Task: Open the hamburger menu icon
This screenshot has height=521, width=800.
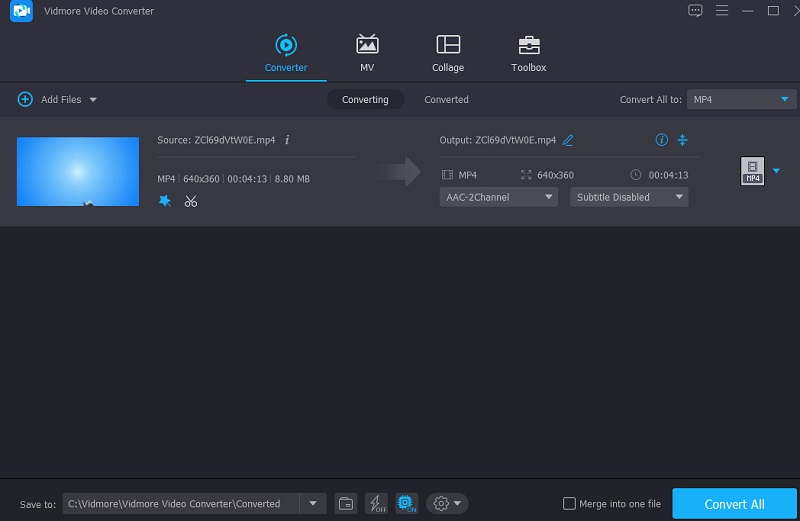Action: (x=721, y=10)
